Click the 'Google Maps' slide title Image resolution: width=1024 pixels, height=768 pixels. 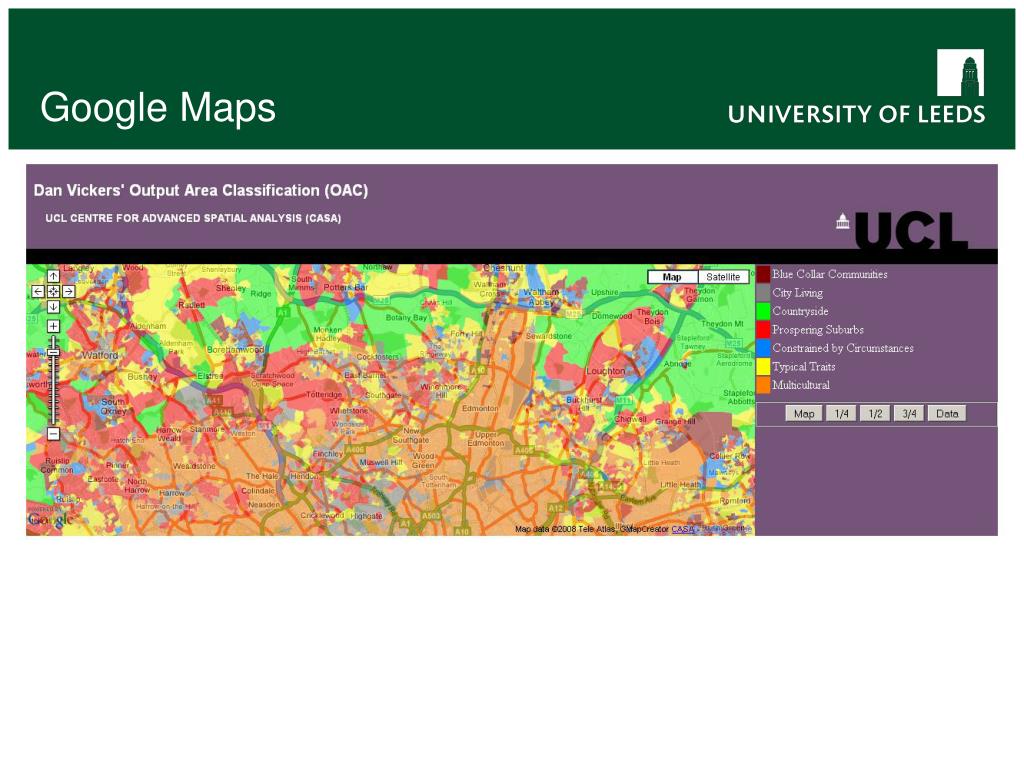click(158, 108)
